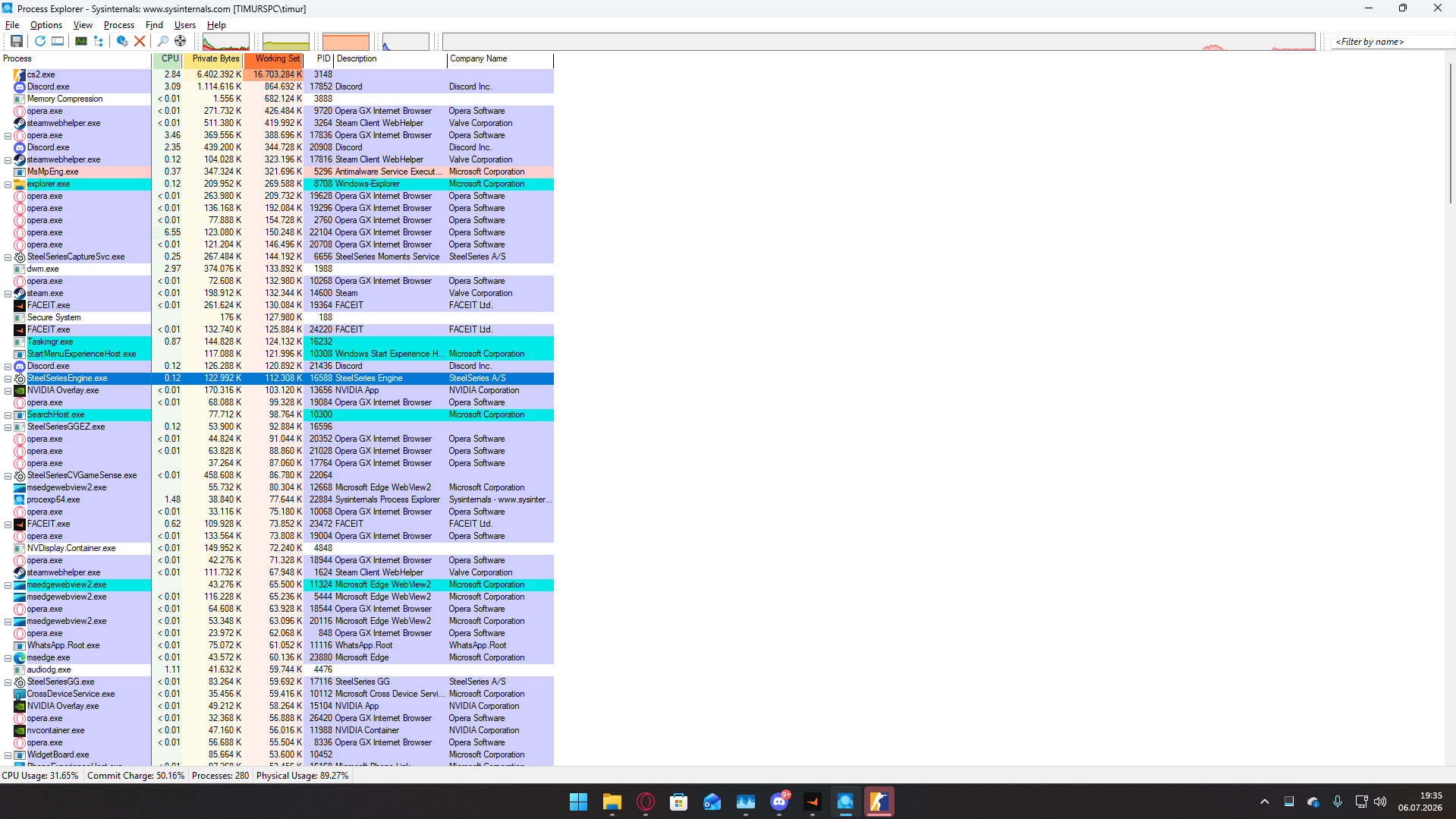Open Microsoft Store from the taskbar
Screen dimensions: 1456x819
click(679, 802)
